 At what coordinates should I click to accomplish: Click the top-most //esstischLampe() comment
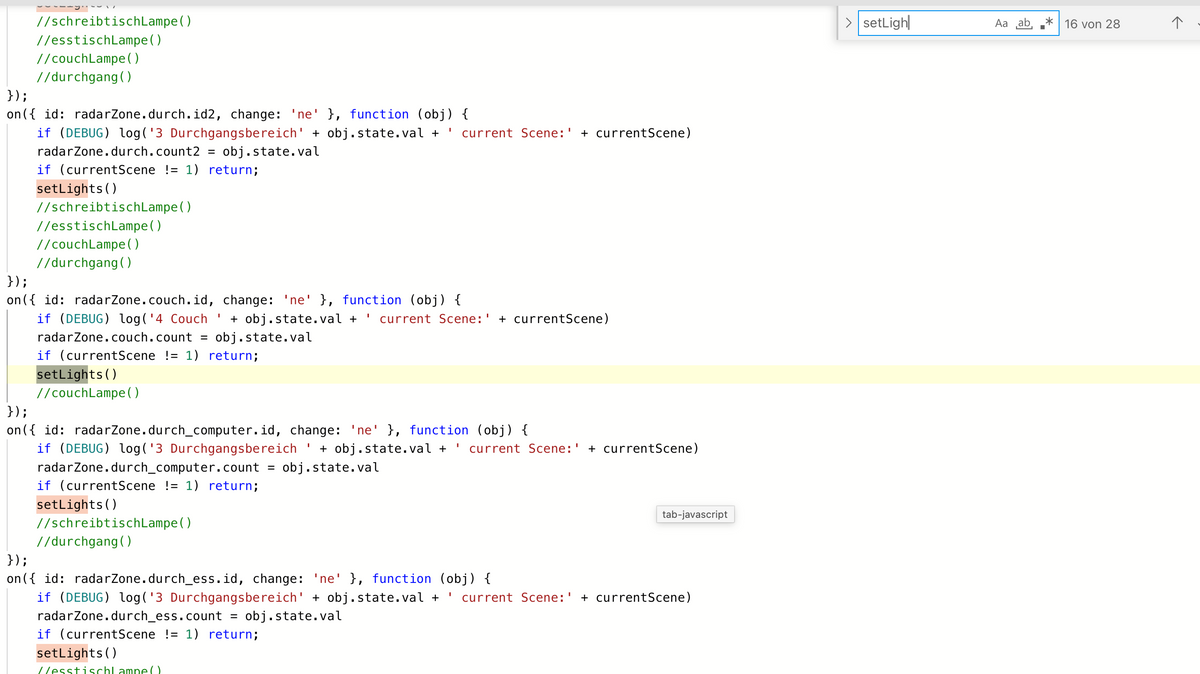click(99, 40)
